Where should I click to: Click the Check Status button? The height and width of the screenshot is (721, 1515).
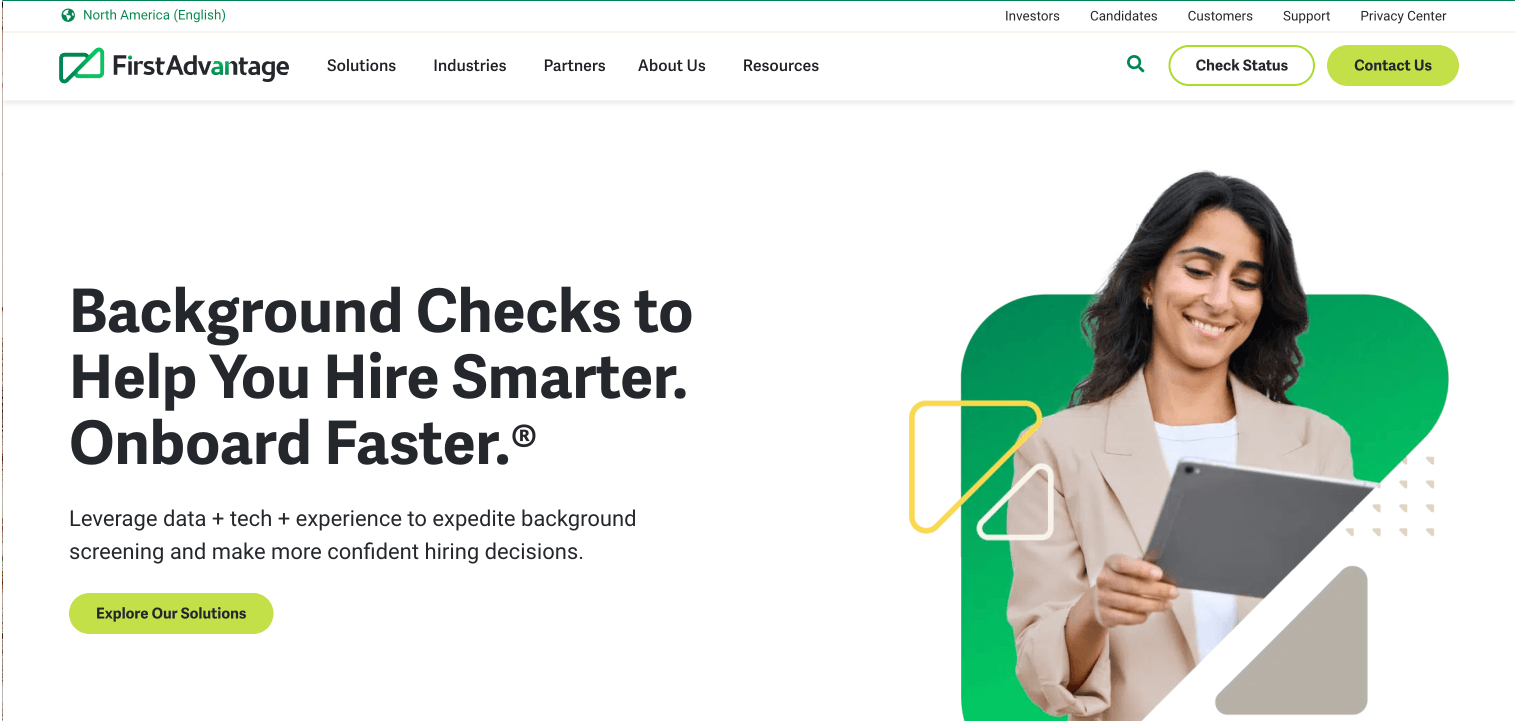pos(1242,65)
